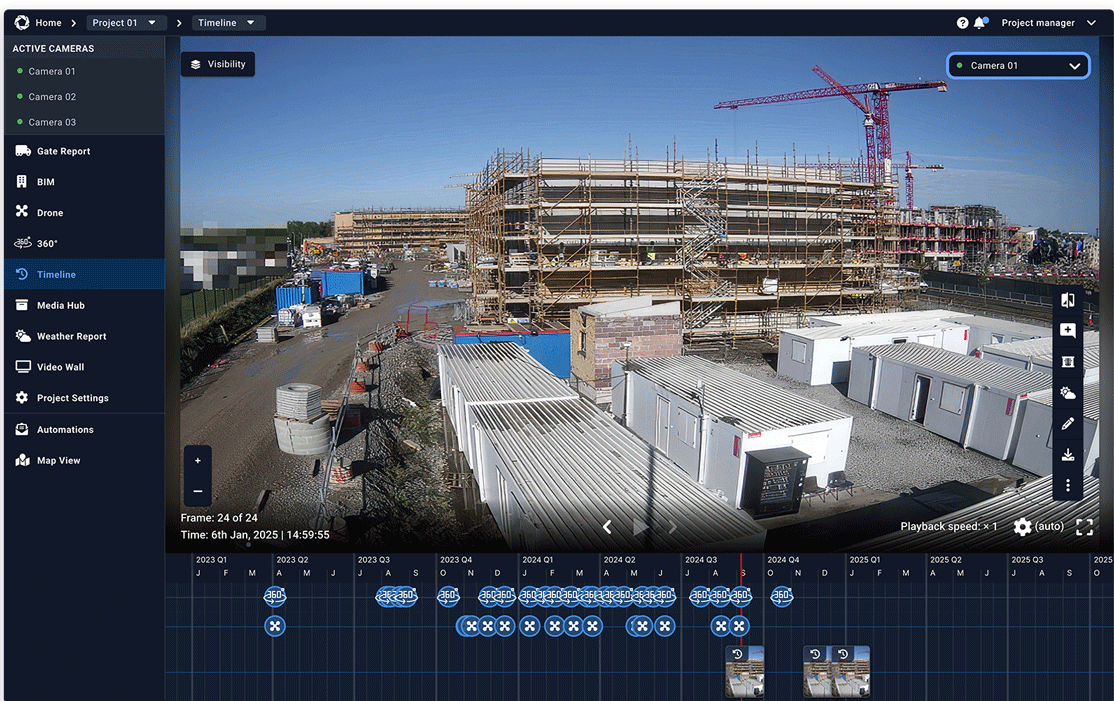Switch to the Gate Report section
The width and height of the screenshot is (1114, 701).
[60, 150]
